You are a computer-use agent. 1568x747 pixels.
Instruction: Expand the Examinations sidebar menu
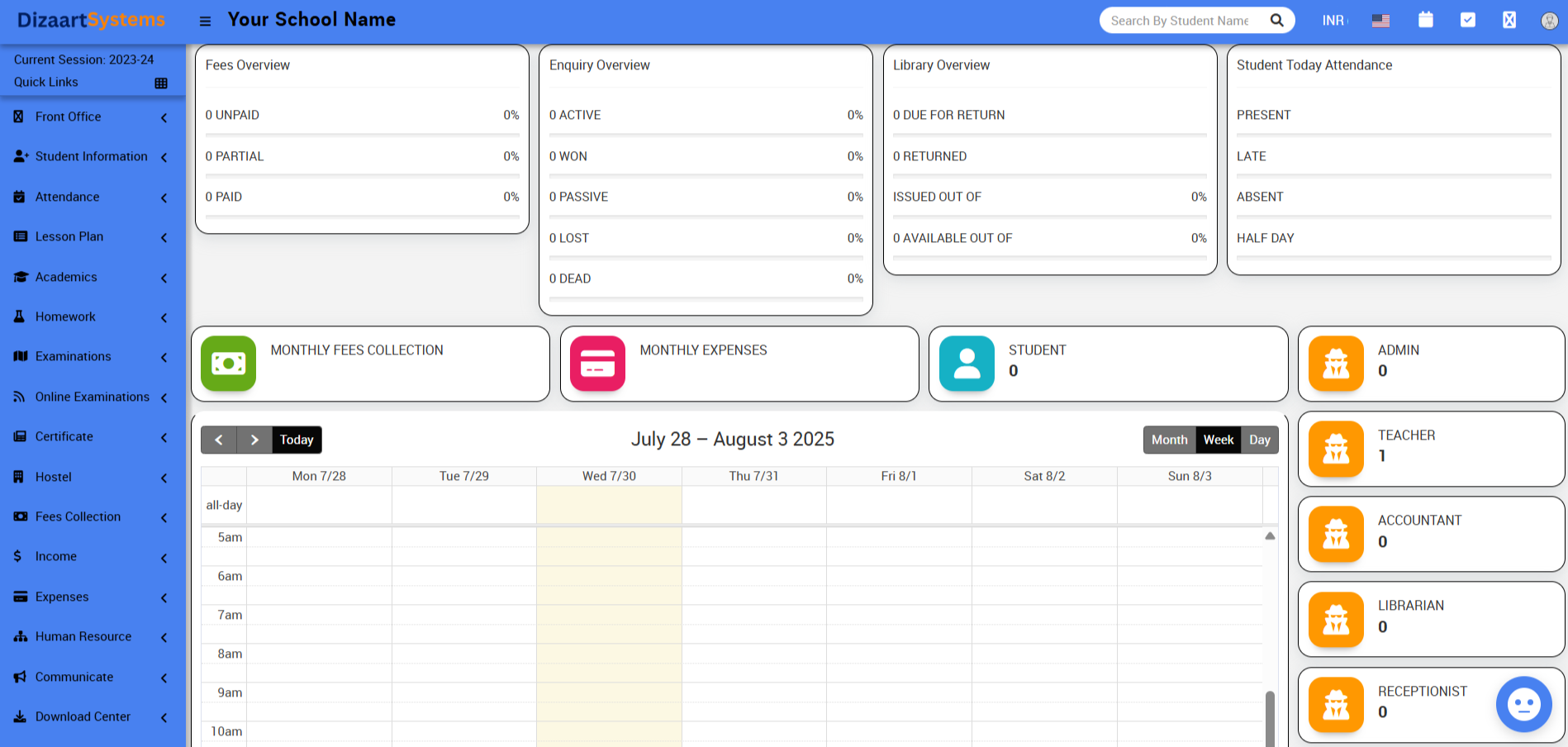(x=74, y=356)
